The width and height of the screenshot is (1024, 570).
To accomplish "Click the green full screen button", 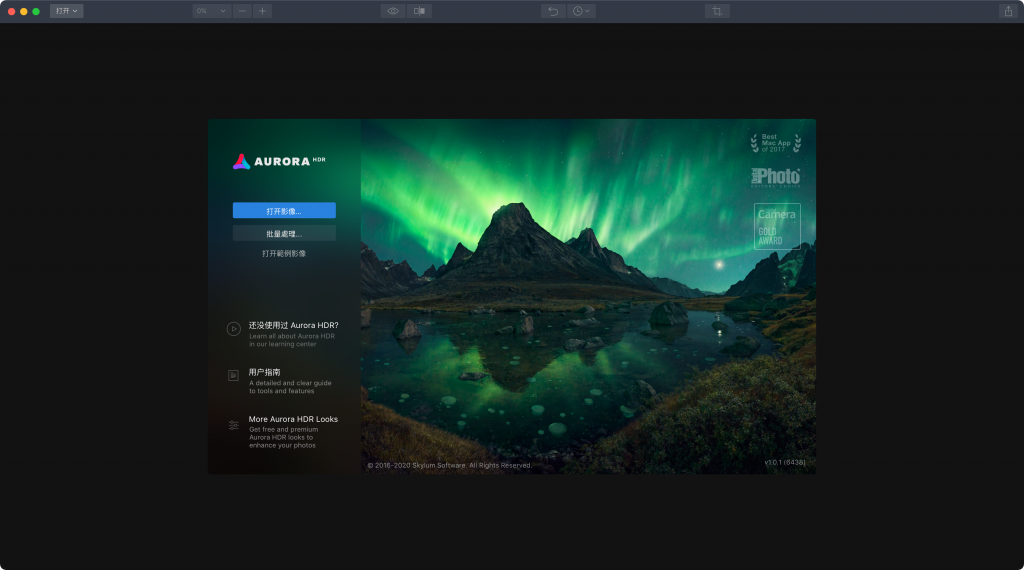I will (x=36, y=11).
